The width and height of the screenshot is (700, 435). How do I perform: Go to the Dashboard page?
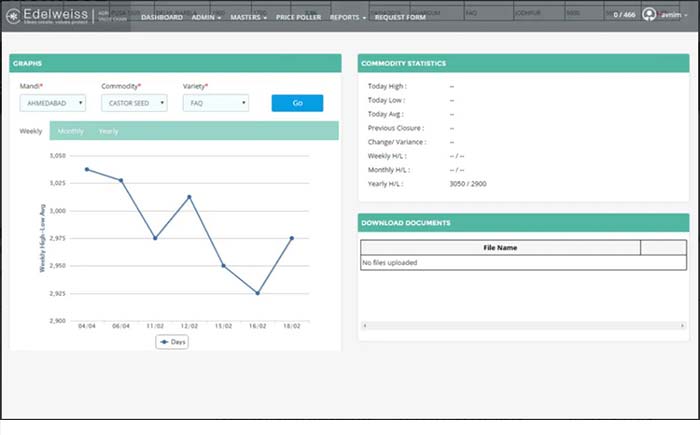coord(161,17)
